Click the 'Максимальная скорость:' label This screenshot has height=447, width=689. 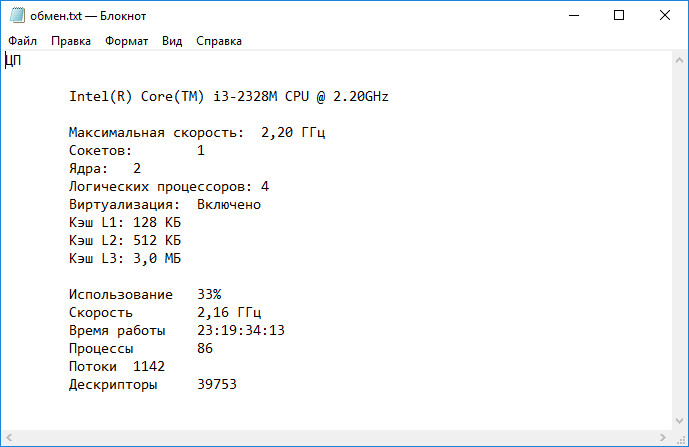[x=156, y=132]
